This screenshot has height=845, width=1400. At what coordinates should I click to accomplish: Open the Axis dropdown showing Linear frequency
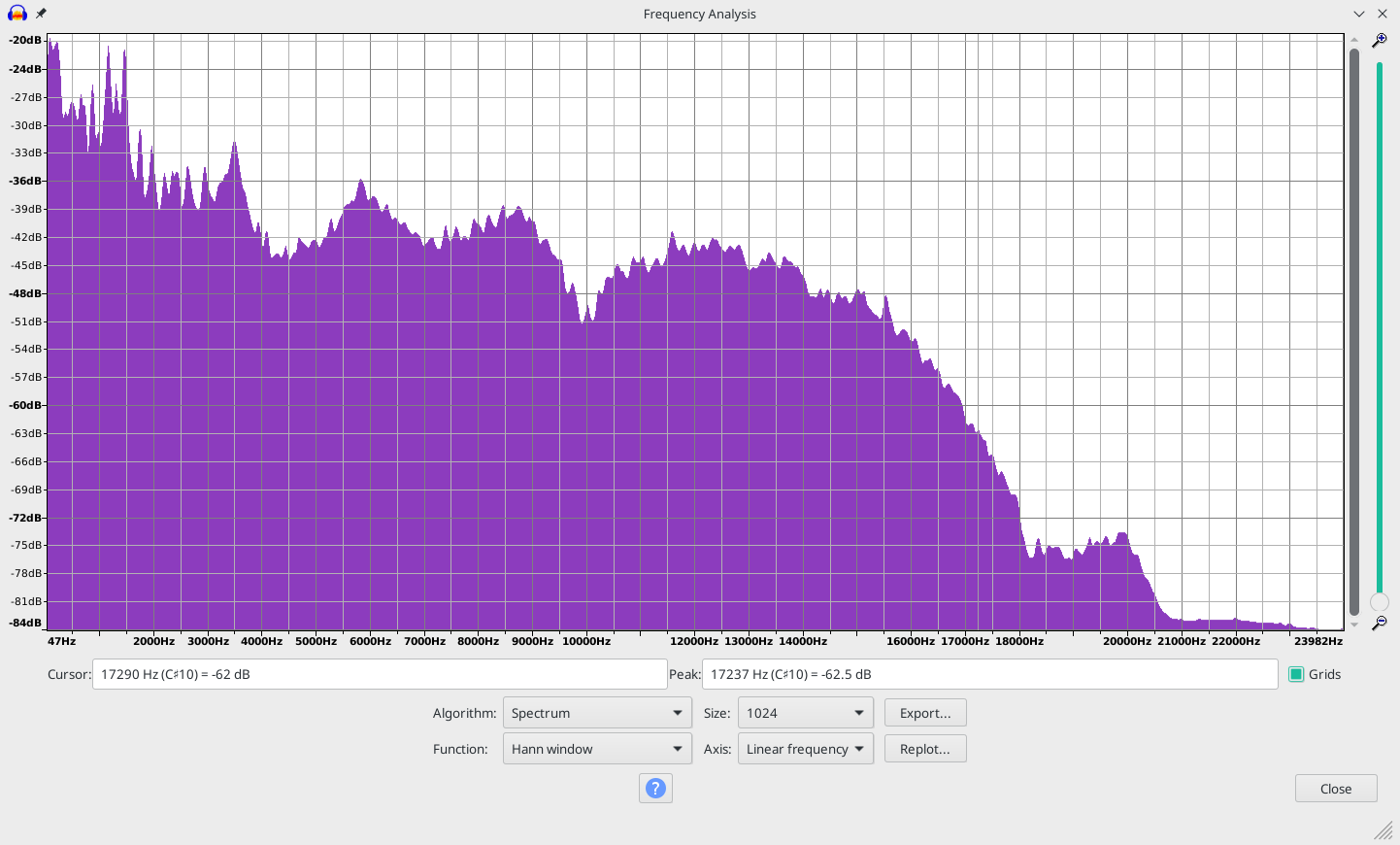click(806, 749)
